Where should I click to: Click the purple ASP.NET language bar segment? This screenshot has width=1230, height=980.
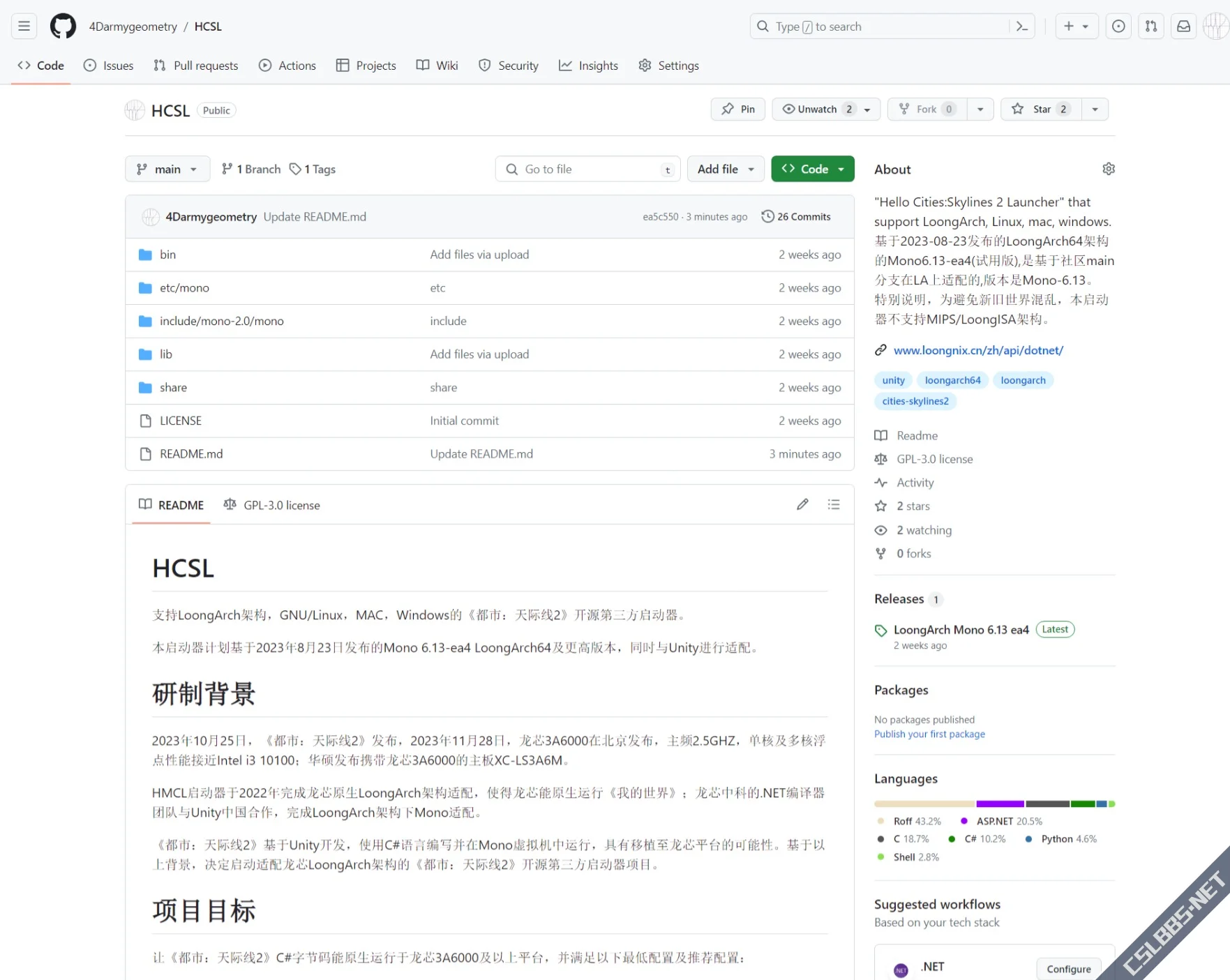(x=1000, y=804)
